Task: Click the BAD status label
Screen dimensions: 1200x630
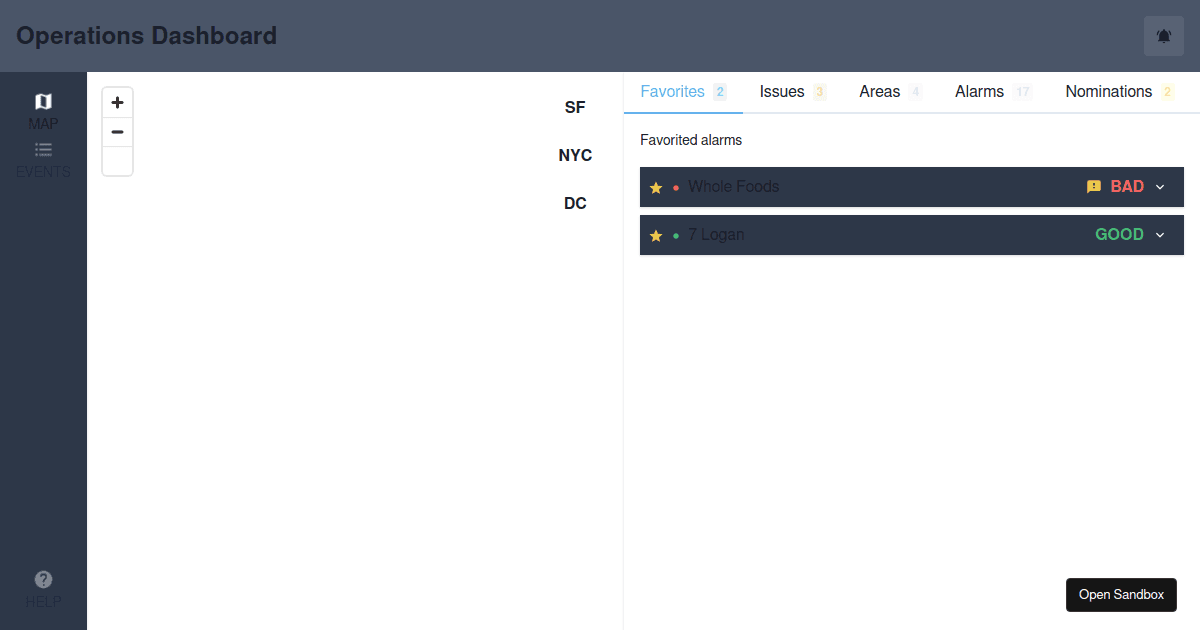Action: point(1127,187)
